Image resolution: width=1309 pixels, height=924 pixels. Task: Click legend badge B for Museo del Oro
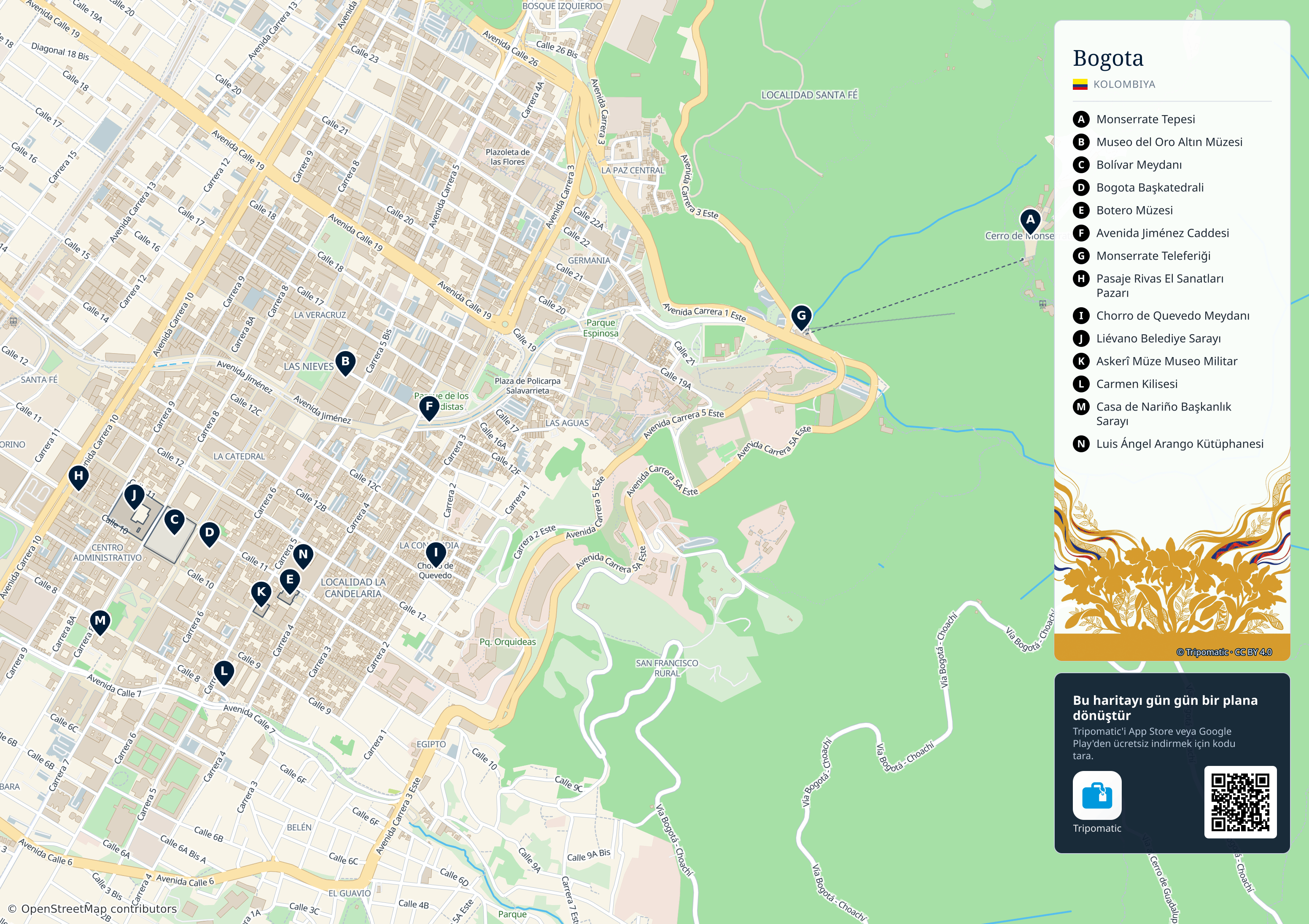tap(1081, 142)
